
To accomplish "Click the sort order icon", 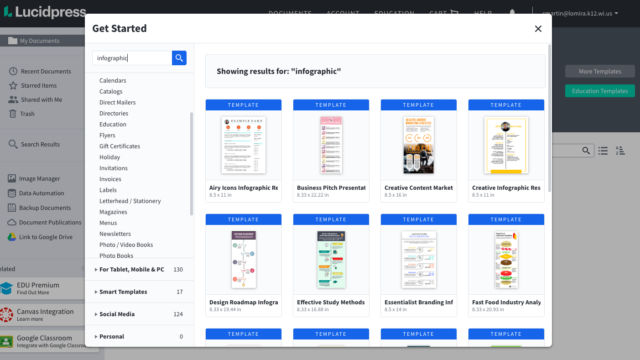I will pos(620,151).
